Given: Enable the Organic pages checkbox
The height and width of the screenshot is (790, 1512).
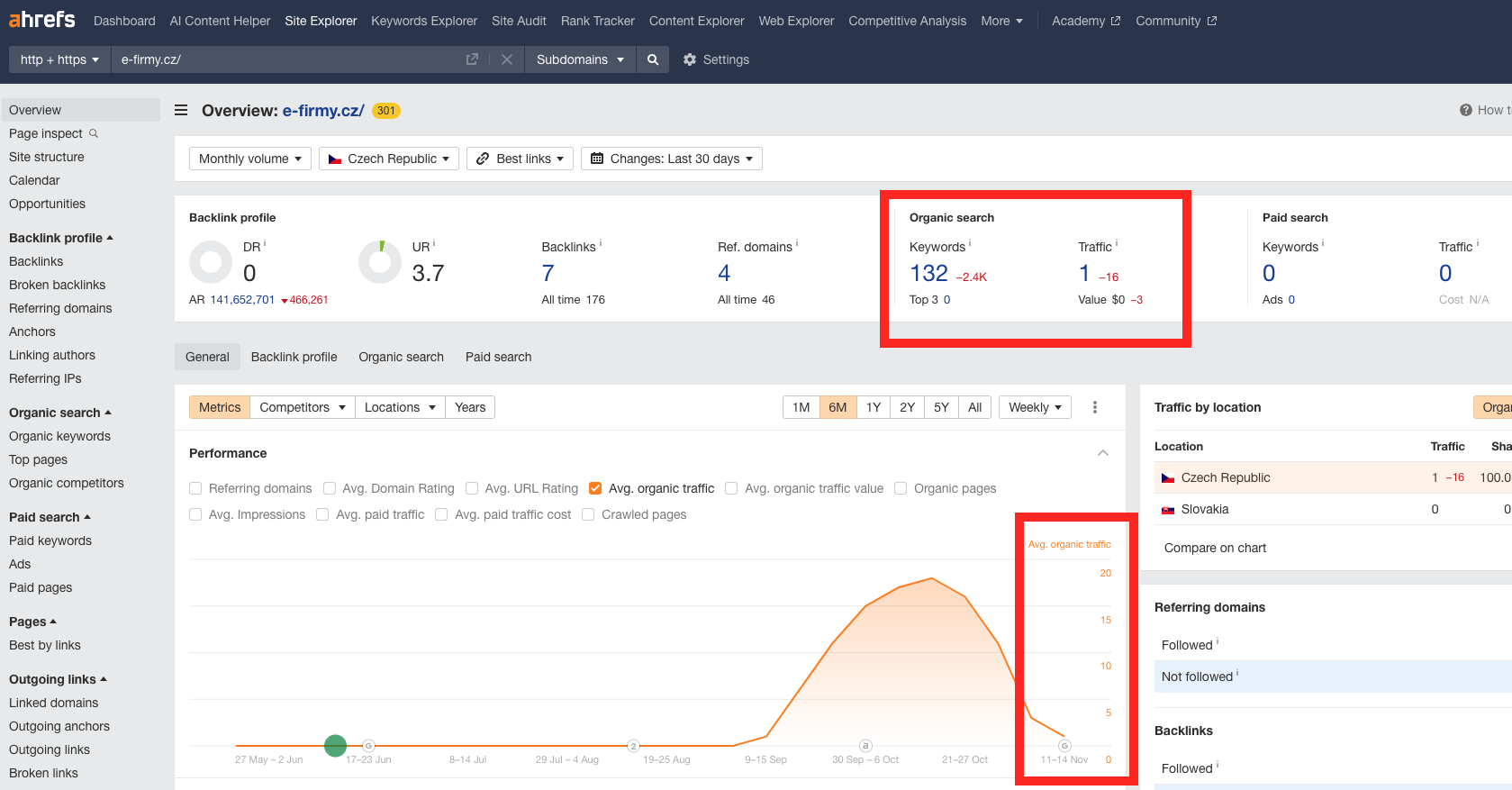Looking at the screenshot, I should [901, 488].
